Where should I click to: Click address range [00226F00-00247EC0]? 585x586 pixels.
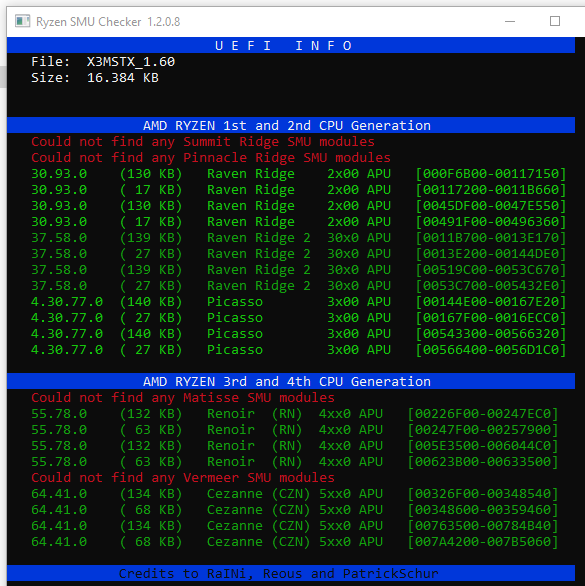click(483, 414)
